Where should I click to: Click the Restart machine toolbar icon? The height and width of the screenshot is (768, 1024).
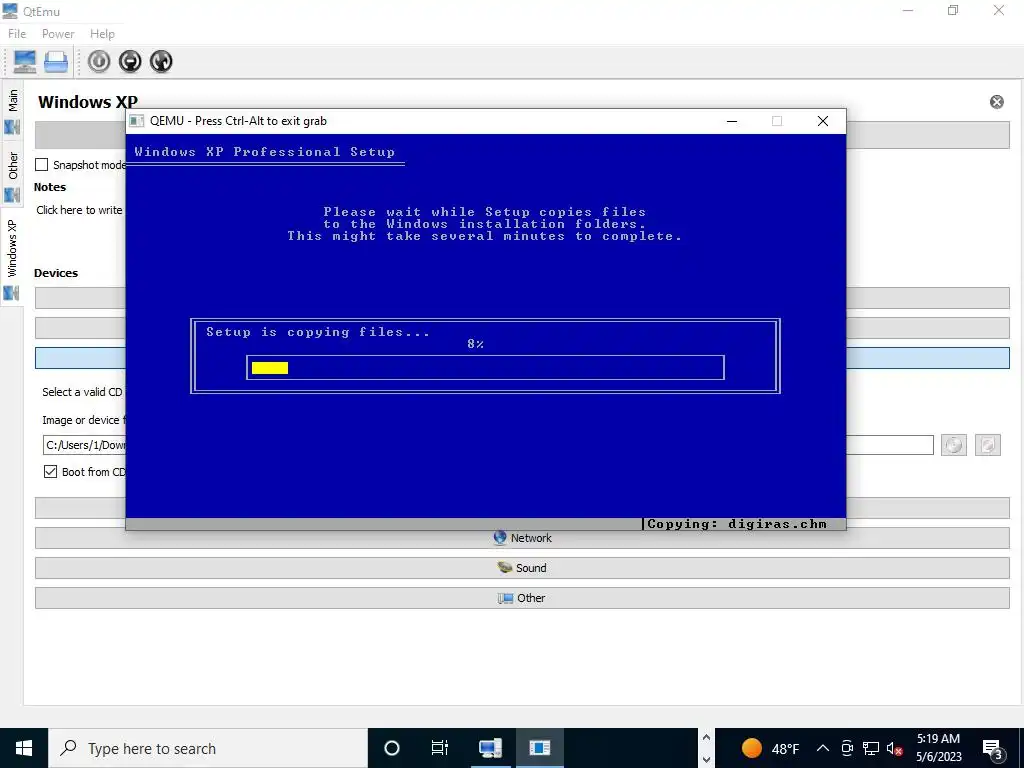click(161, 61)
